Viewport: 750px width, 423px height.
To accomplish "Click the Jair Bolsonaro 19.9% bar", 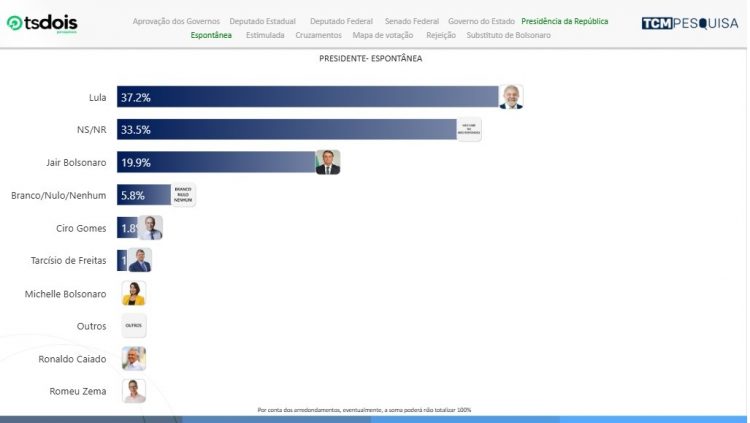I will tap(215, 162).
